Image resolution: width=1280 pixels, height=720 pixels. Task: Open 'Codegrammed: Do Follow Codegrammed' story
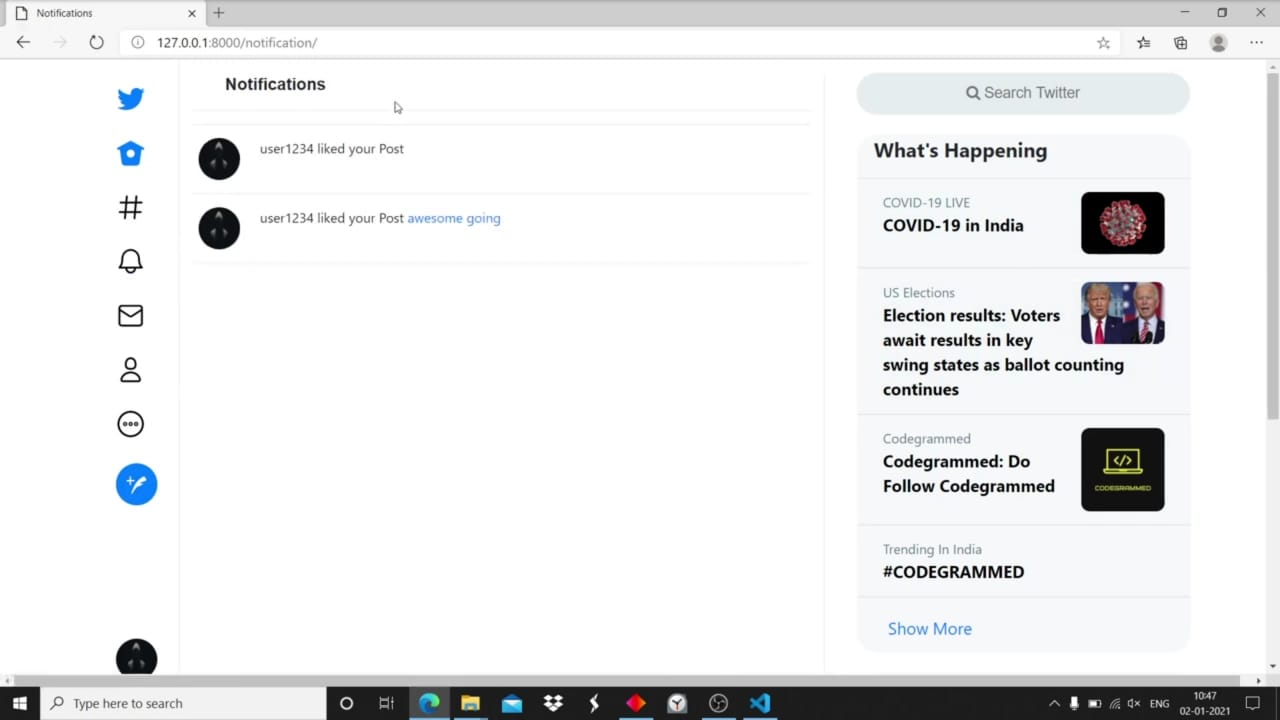pos(969,474)
